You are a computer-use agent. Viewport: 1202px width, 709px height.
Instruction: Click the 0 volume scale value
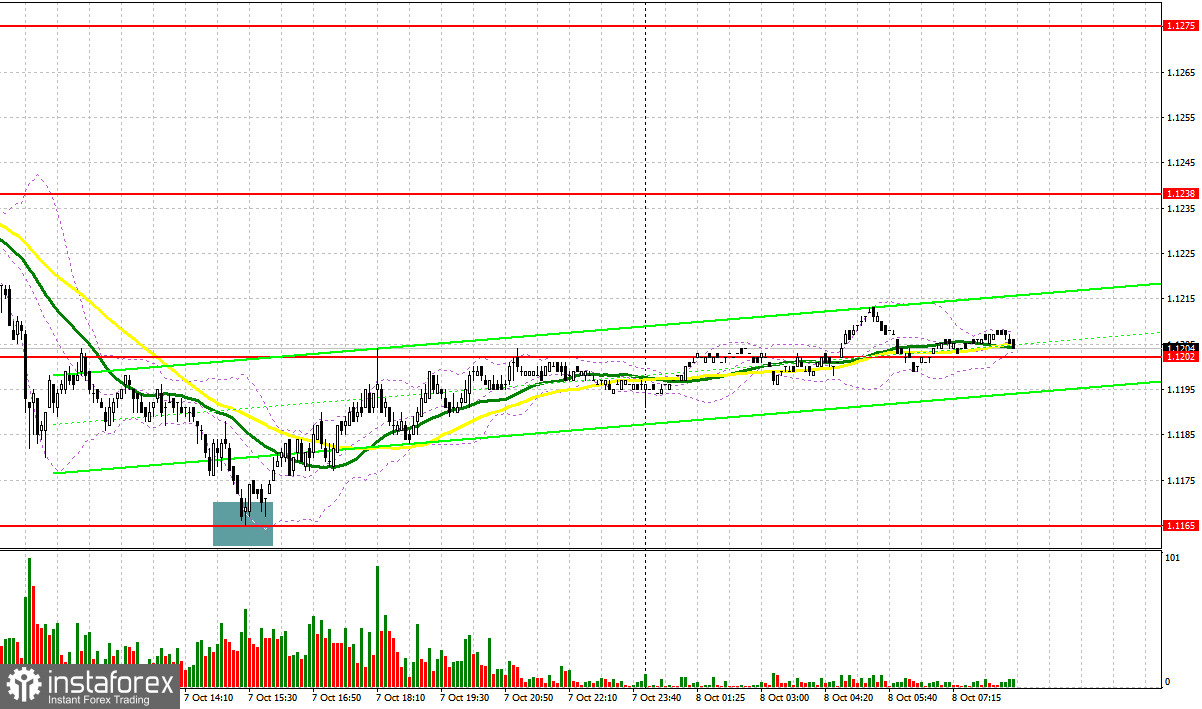tap(1168, 682)
